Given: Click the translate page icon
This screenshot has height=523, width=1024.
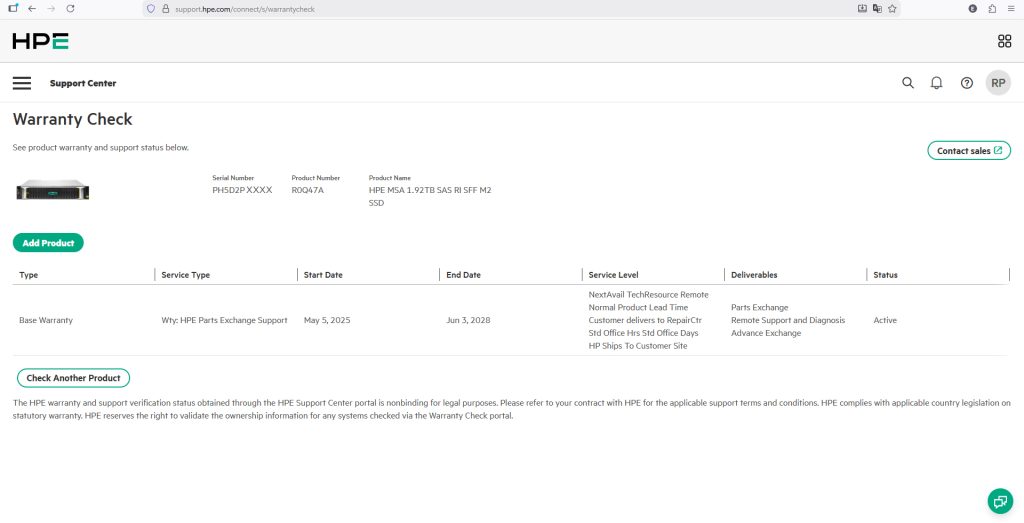Looking at the screenshot, I should click(x=877, y=8).
